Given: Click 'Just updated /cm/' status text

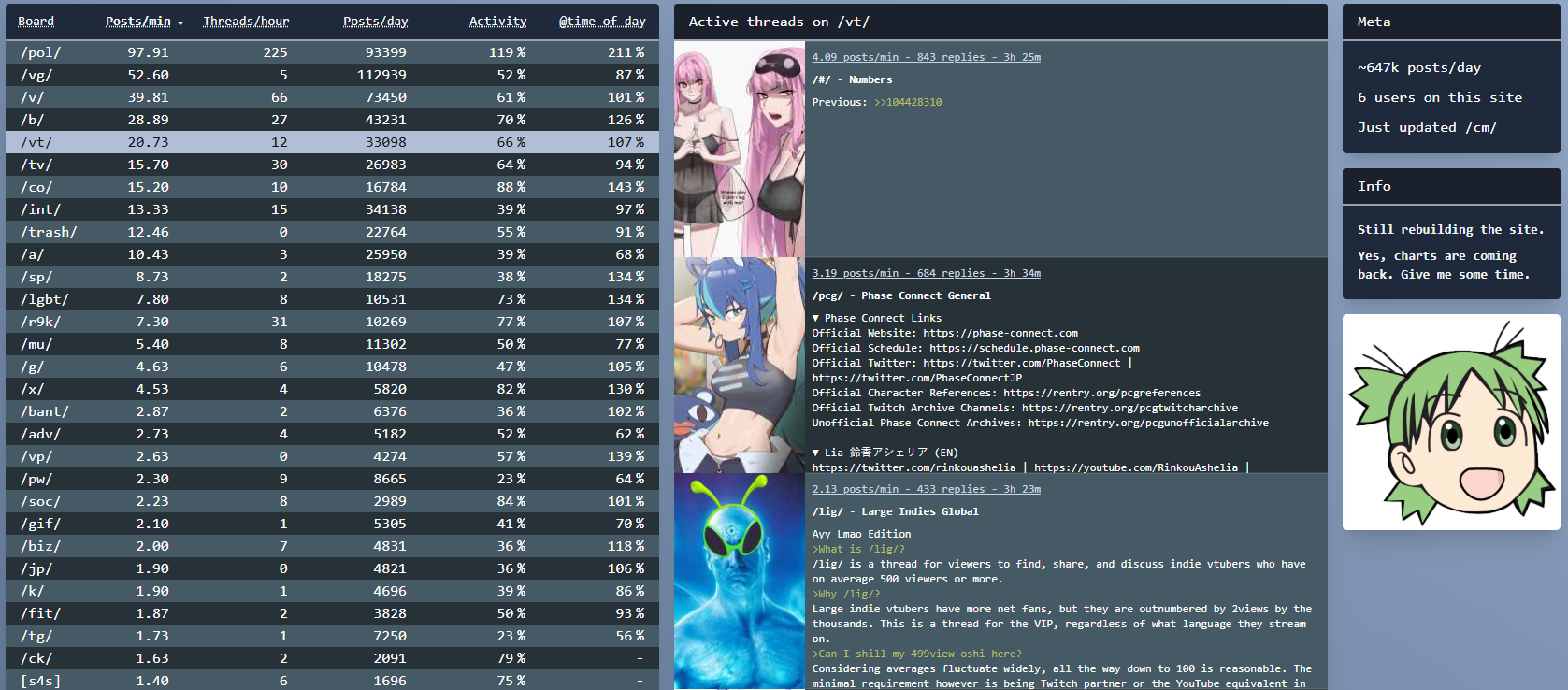Looking at the screenshot, I should 1427,127.
